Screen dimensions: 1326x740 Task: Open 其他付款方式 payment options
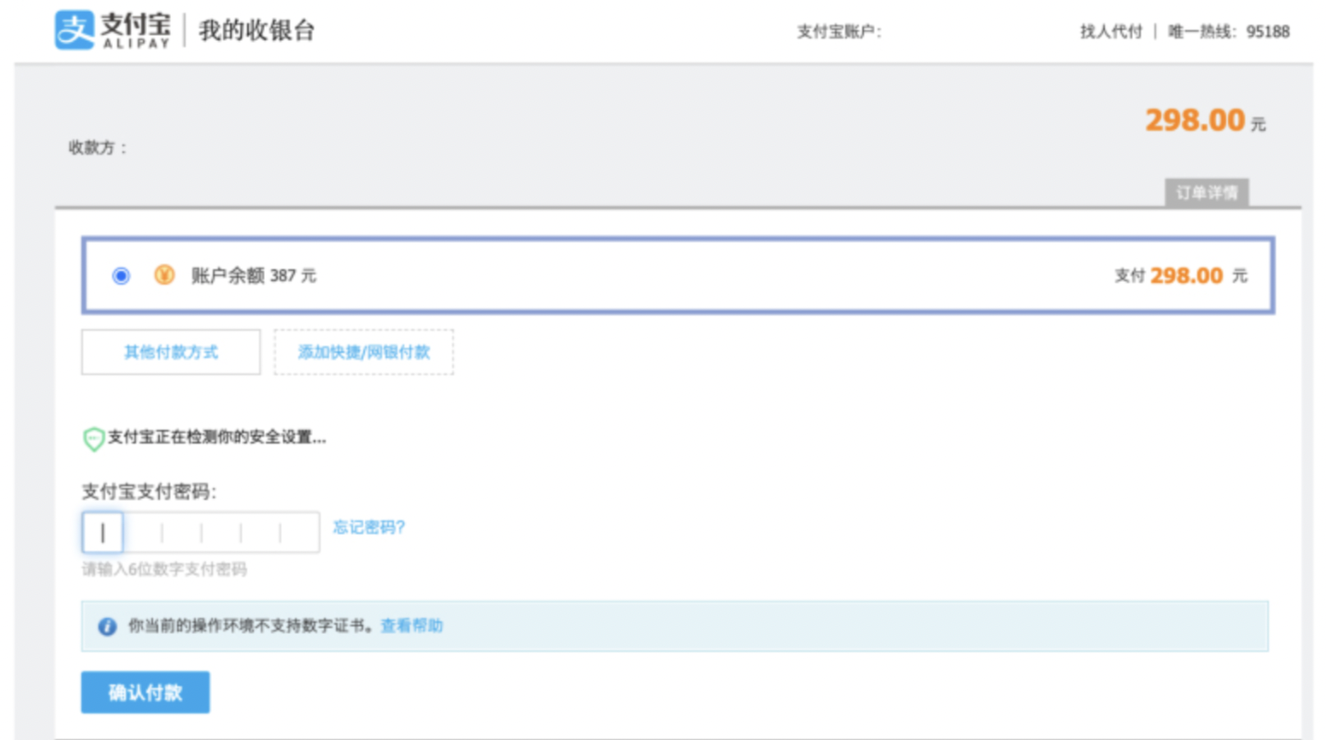pyautogui.click(x=171, y=352)
